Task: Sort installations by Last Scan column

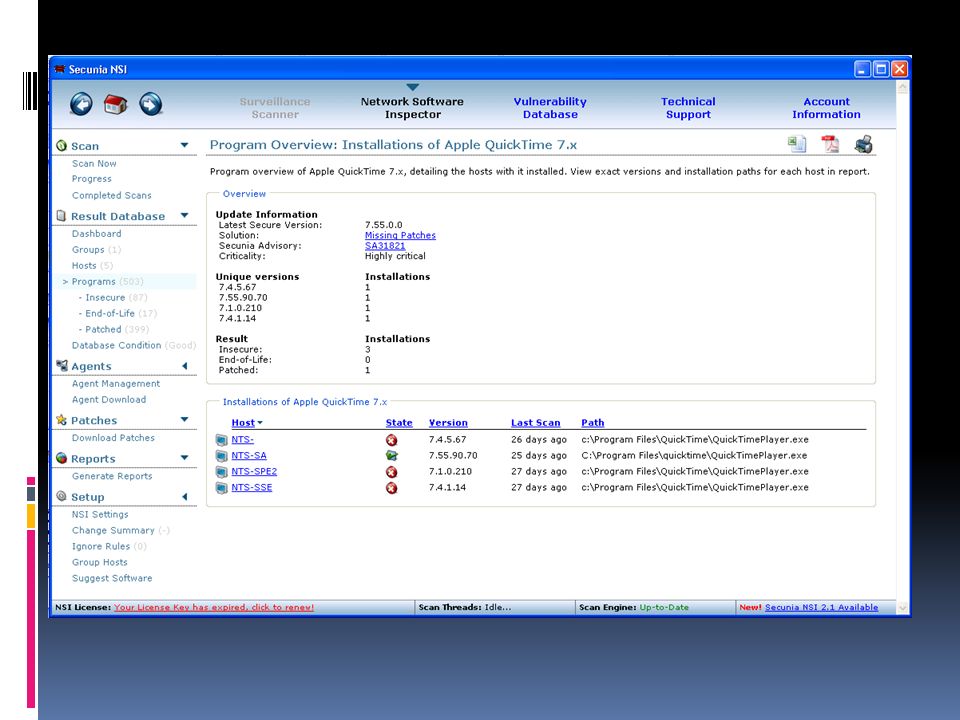Action: pyautogui.click(x=536, y=422)
